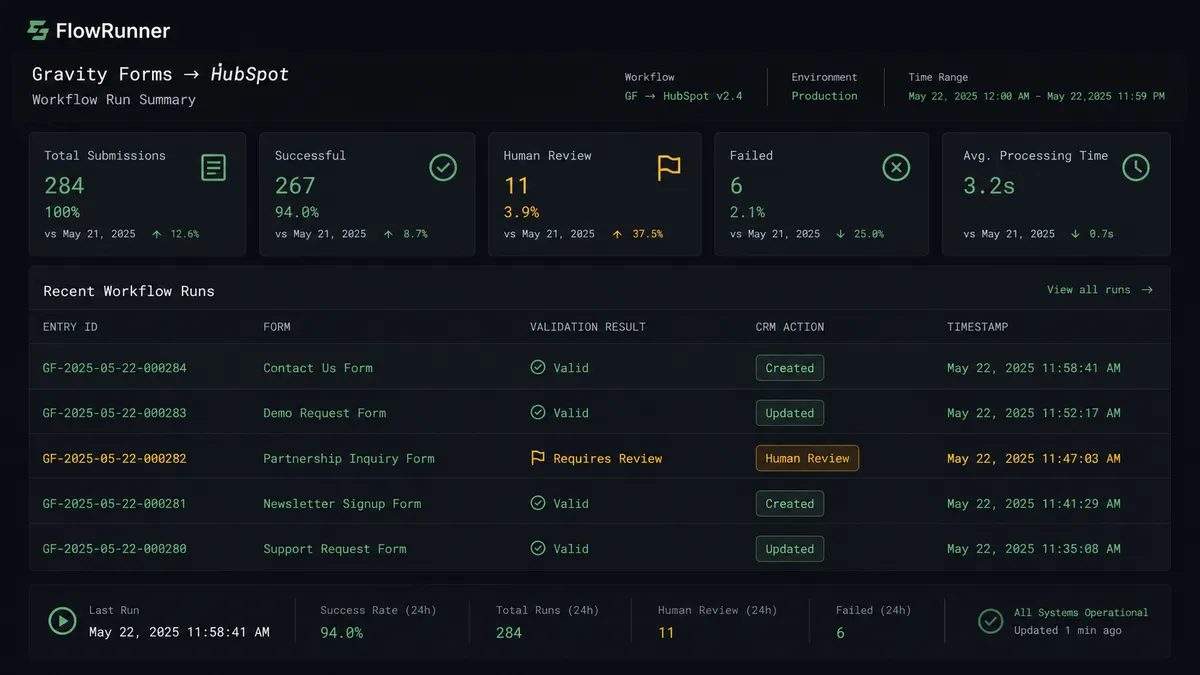The image size is (1200, 675).
Task: Click the Avg. Processing Time clock icon
Action: (1136, 168)
